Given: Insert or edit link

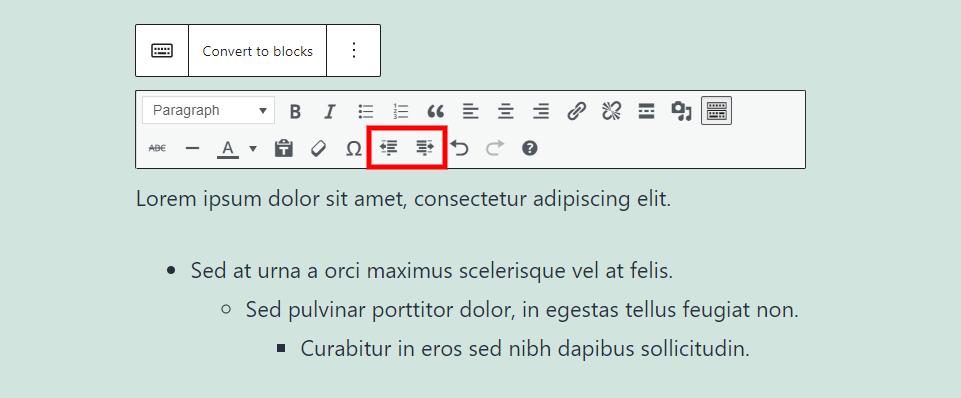Looking at the screenshot, I should 576,112.
